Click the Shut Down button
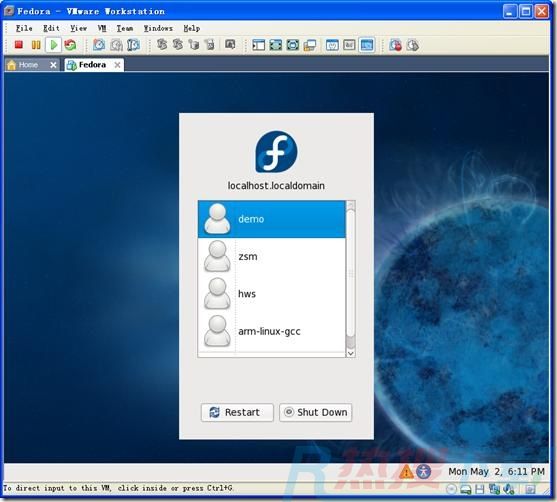This screenshot has height=502, width=557. pos(315,412)
